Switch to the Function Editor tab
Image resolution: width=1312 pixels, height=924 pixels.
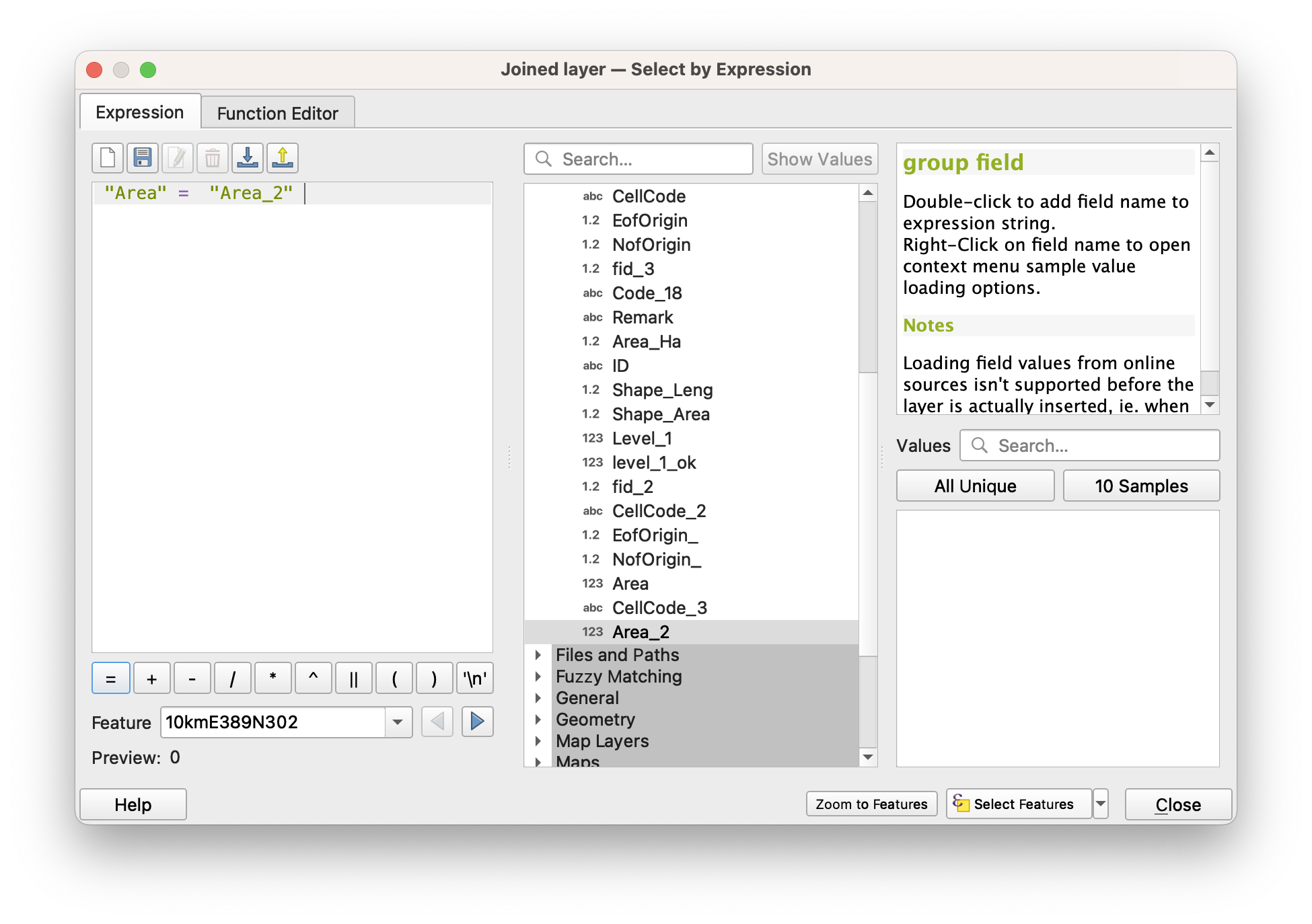click(277, 113)
